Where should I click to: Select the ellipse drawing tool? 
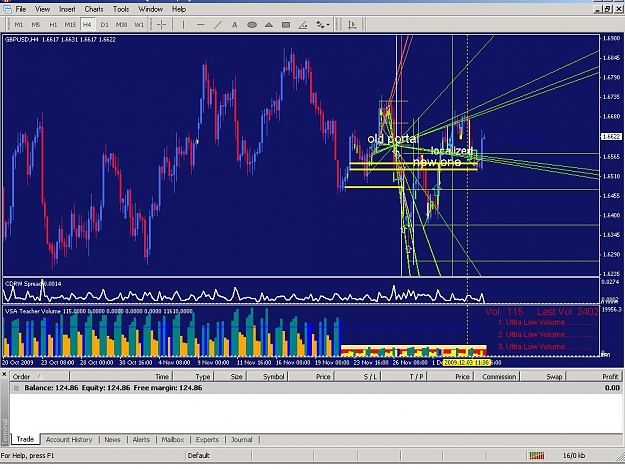252,25
